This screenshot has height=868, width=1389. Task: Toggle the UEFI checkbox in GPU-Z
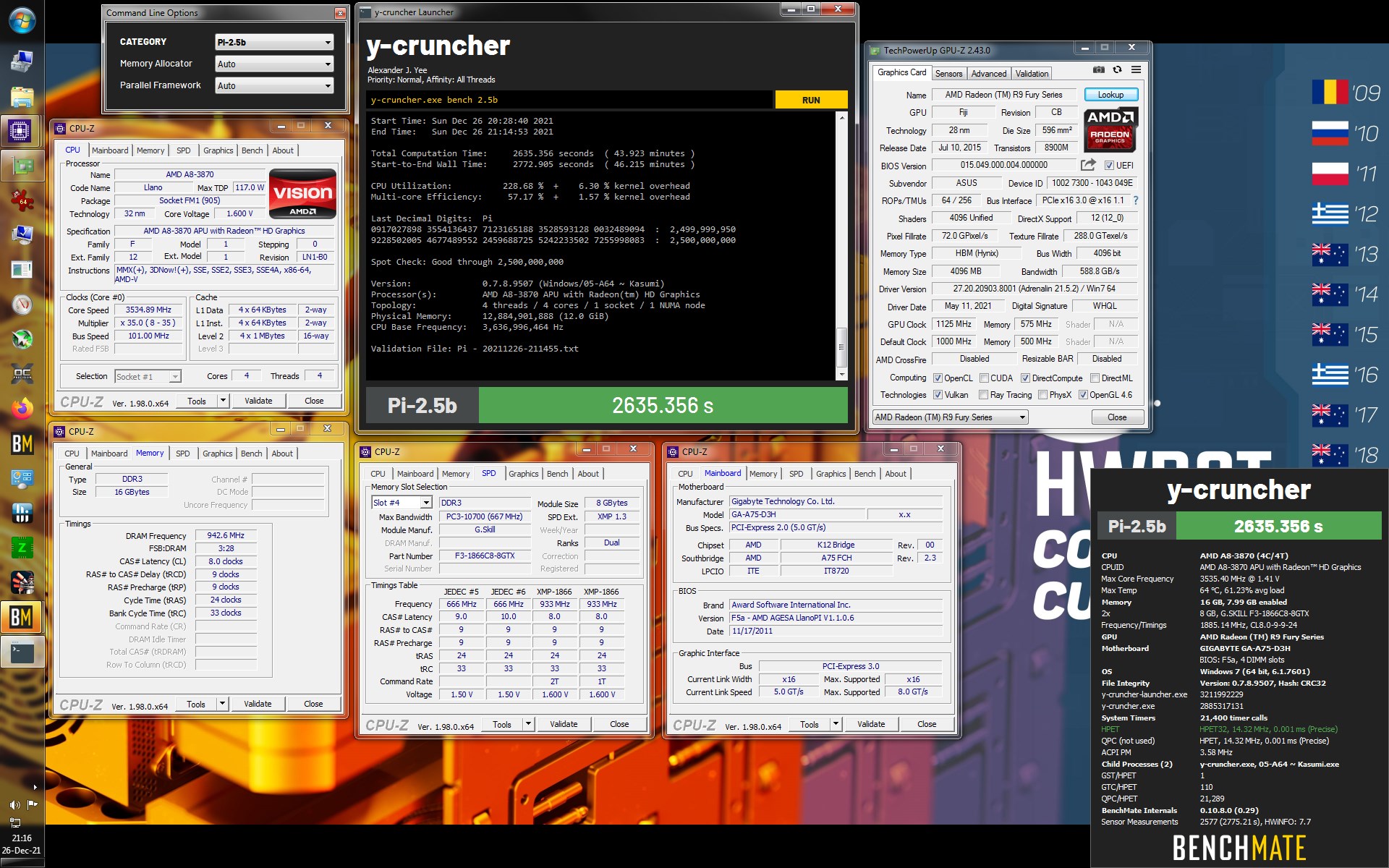coord(1109,166)
